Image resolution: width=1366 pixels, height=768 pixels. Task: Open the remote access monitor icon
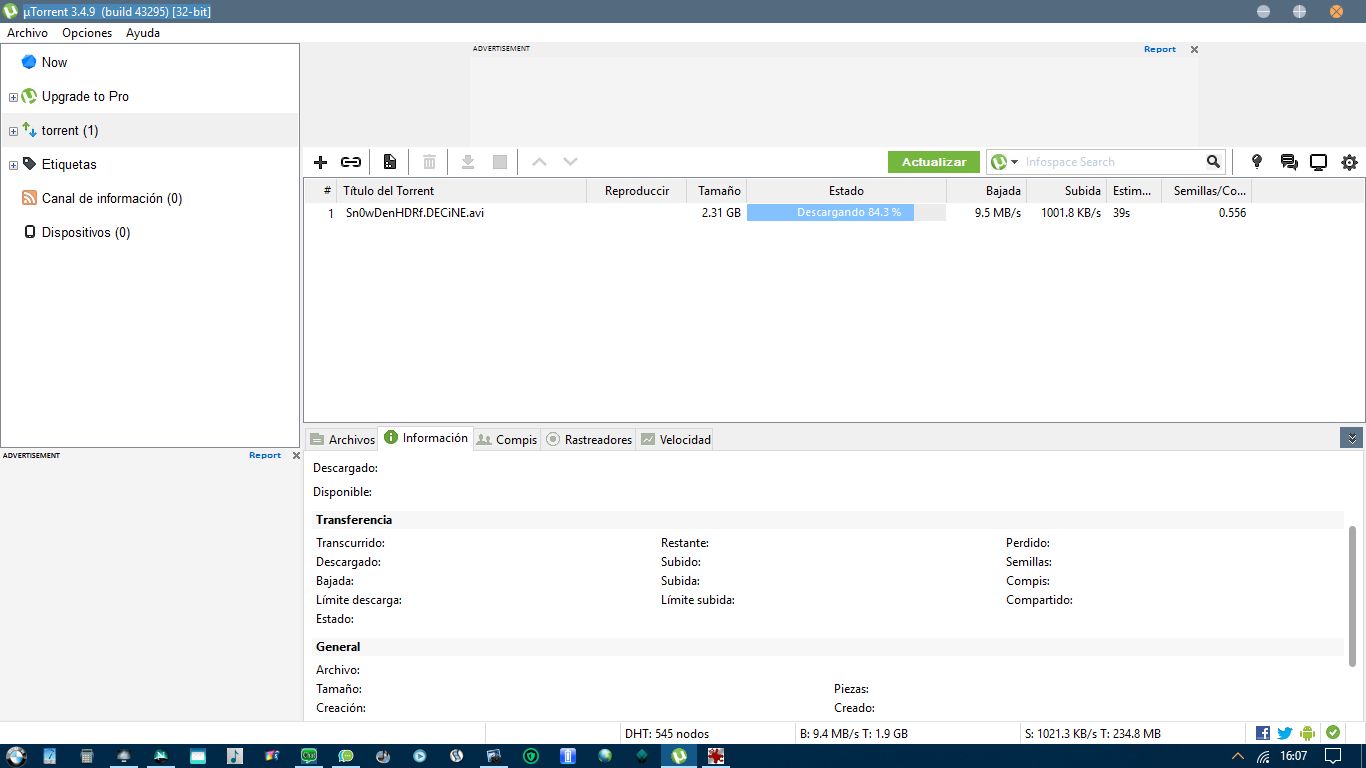1319,162
